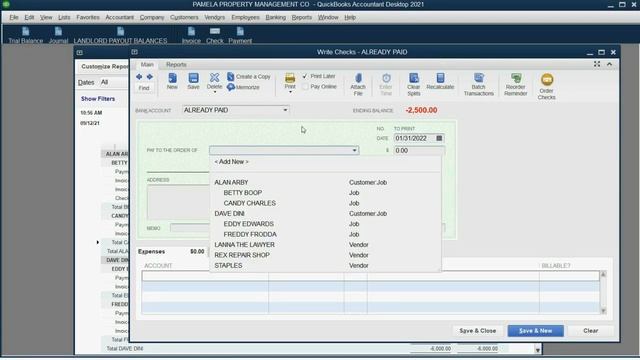Open the Journal shortcut icon
This screenshot has width=640, height=360.
pyautogui.click(x=58, y=35)
